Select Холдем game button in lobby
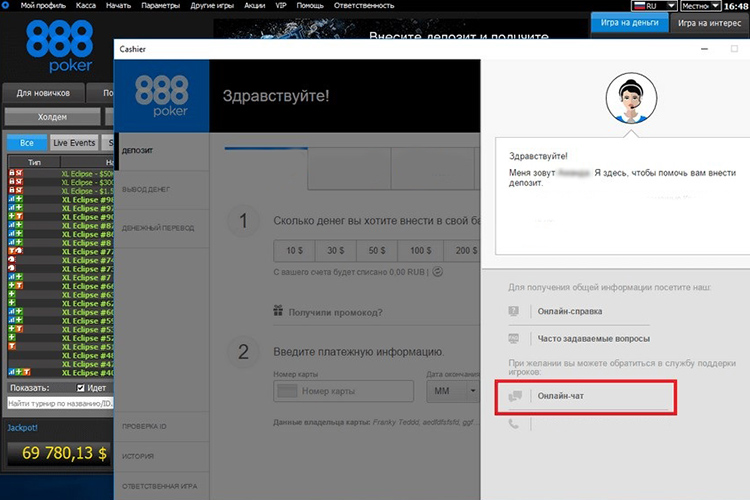750x500 pixels. [52, 117]
